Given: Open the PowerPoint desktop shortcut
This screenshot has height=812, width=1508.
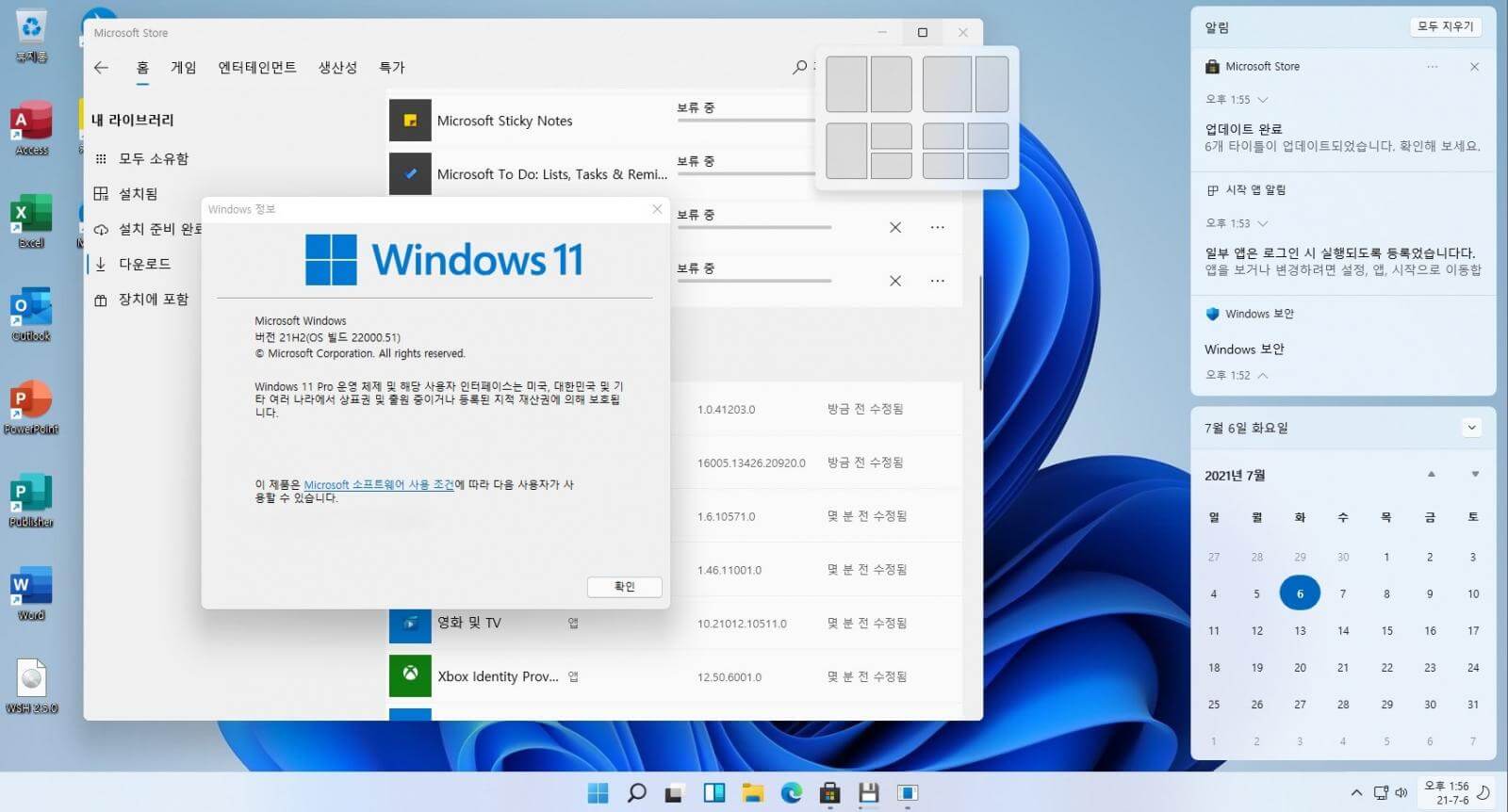Looking at the screenshot, I should tap(31, 408).
